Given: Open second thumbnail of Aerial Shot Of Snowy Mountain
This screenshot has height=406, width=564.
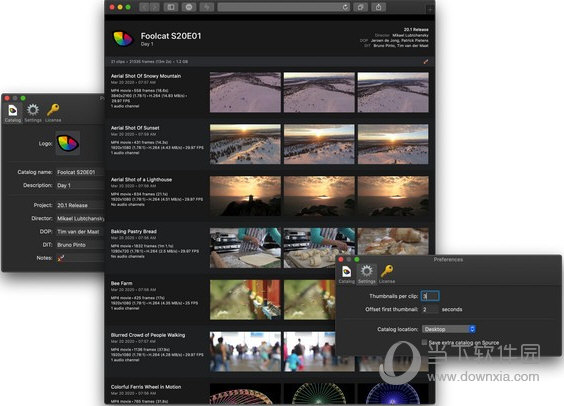Looking at the screenshot, I should point(319,92).
